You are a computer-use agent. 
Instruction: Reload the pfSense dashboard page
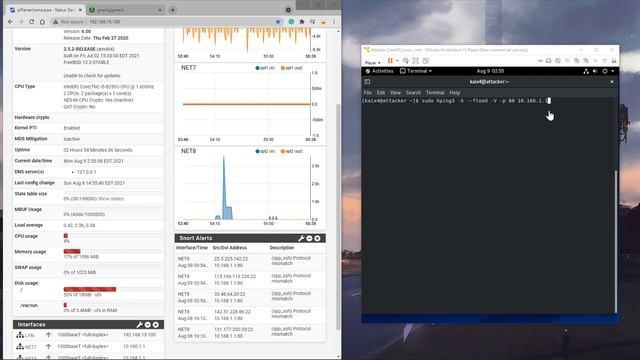click(31, 22)
